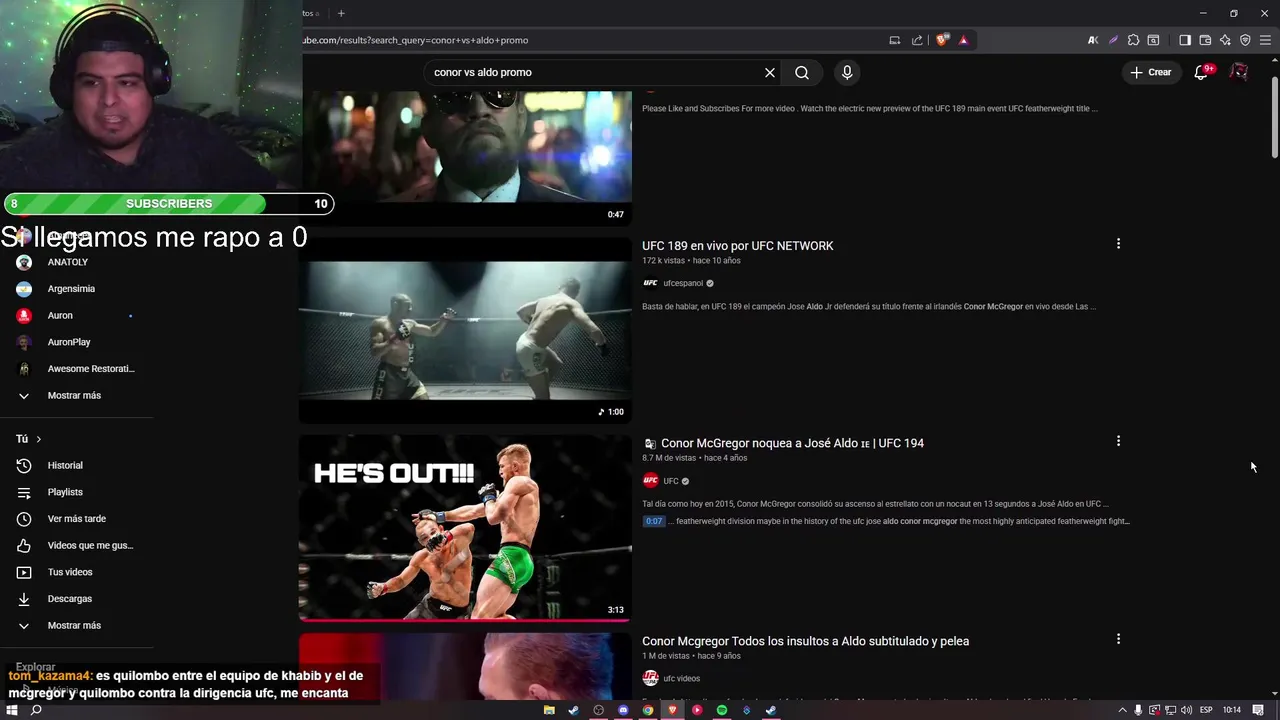Open the ufcespanol channel link
Image resolution: width=1280 pixels, height=720 pixels.
[x=683, y=283]
